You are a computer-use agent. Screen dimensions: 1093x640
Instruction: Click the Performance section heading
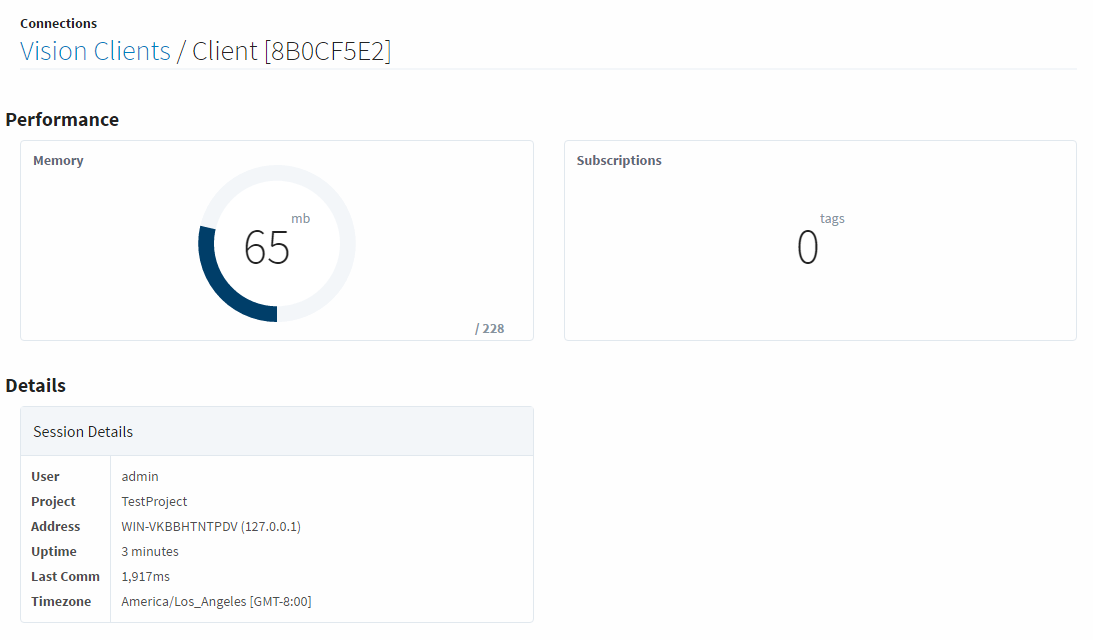[x=62, y=119]
